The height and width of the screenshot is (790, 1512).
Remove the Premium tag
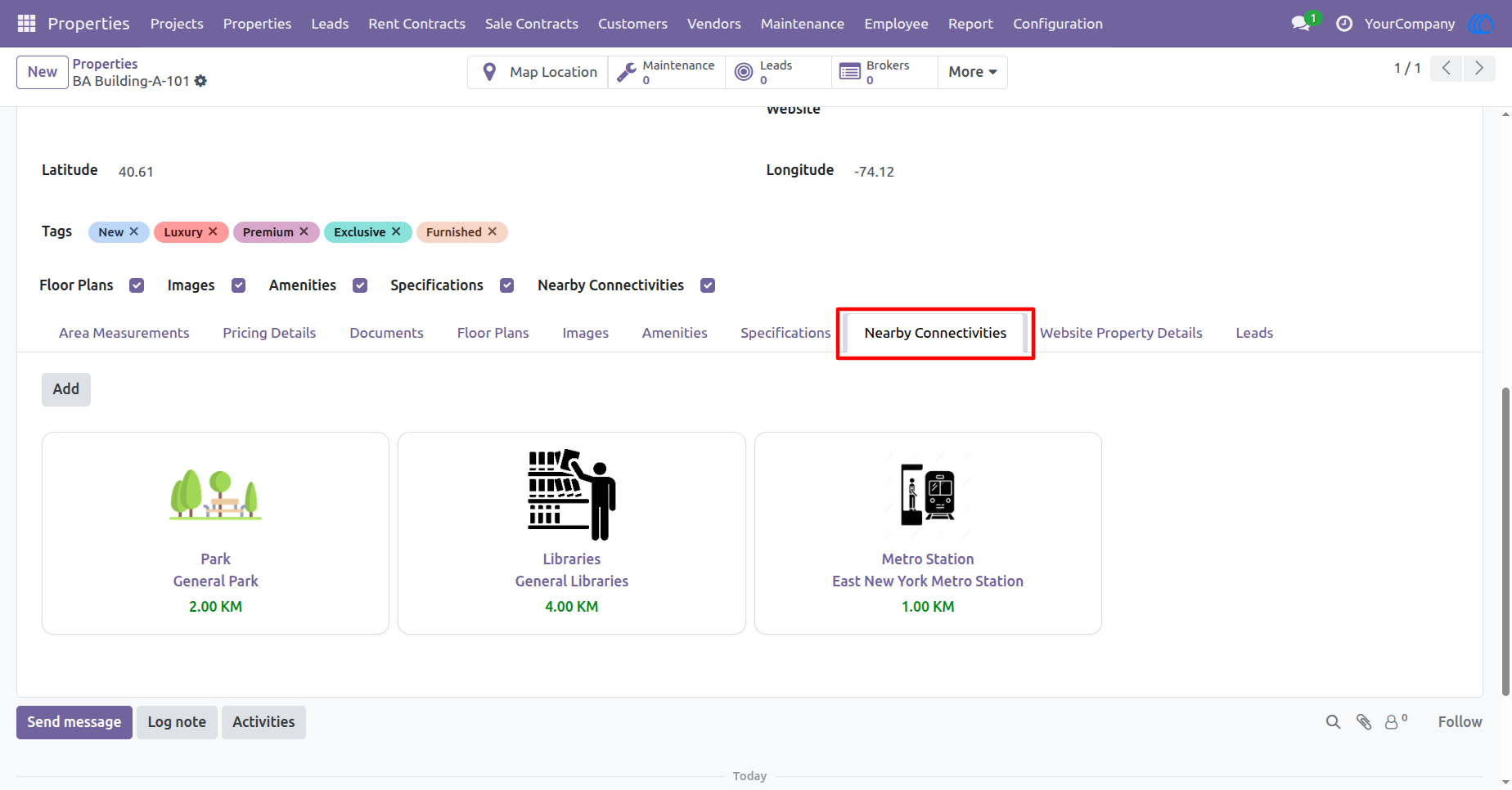click(x=304, y=231)
